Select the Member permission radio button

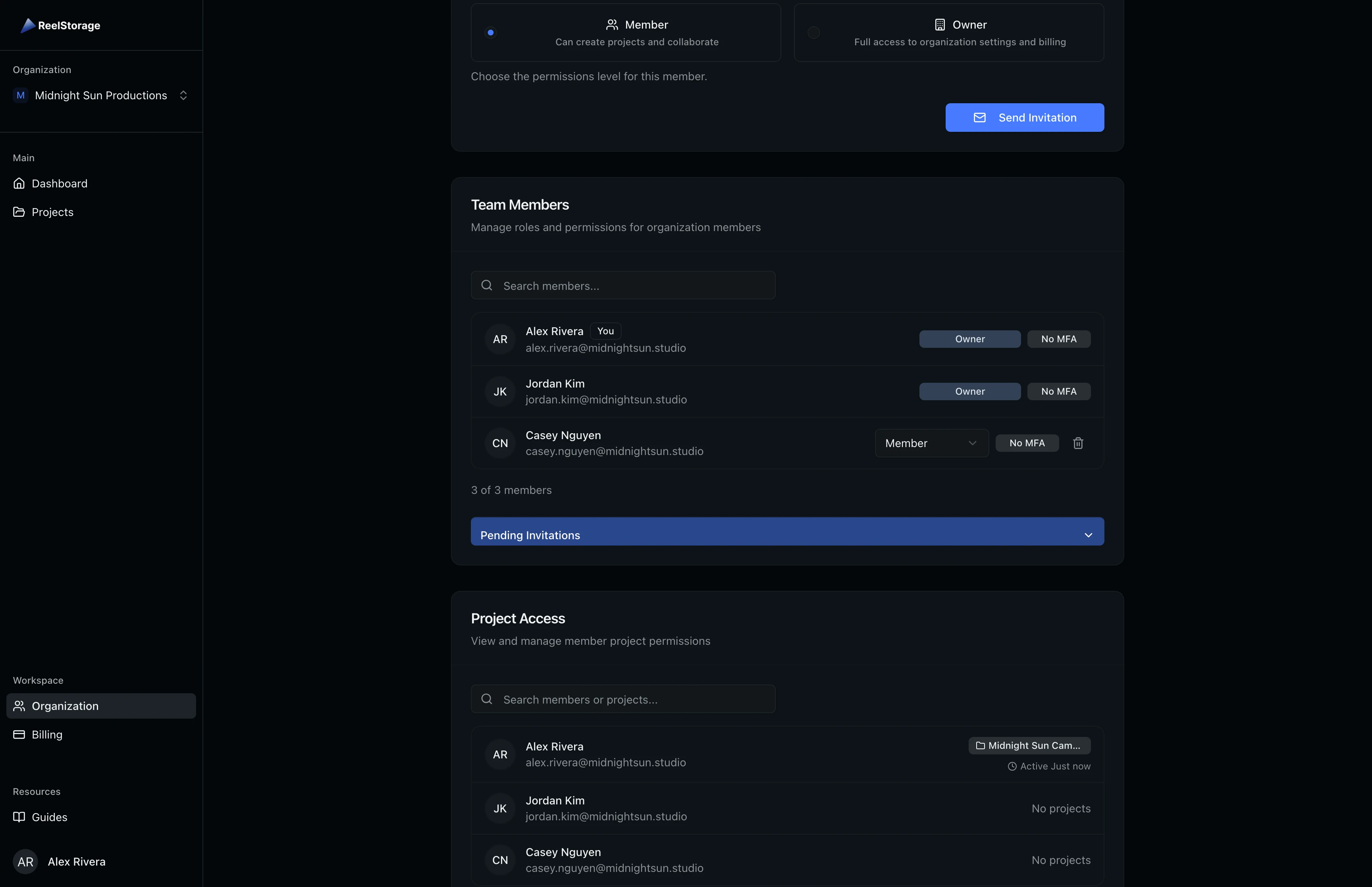490,32
